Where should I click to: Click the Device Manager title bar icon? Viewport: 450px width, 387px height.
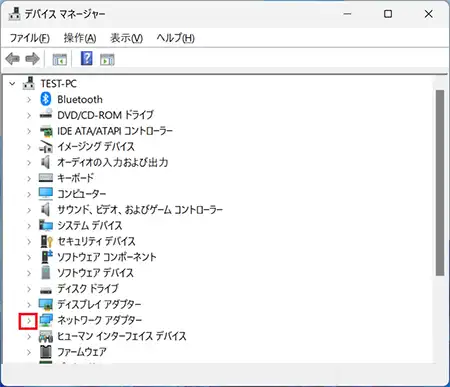(x=14, y=14)
